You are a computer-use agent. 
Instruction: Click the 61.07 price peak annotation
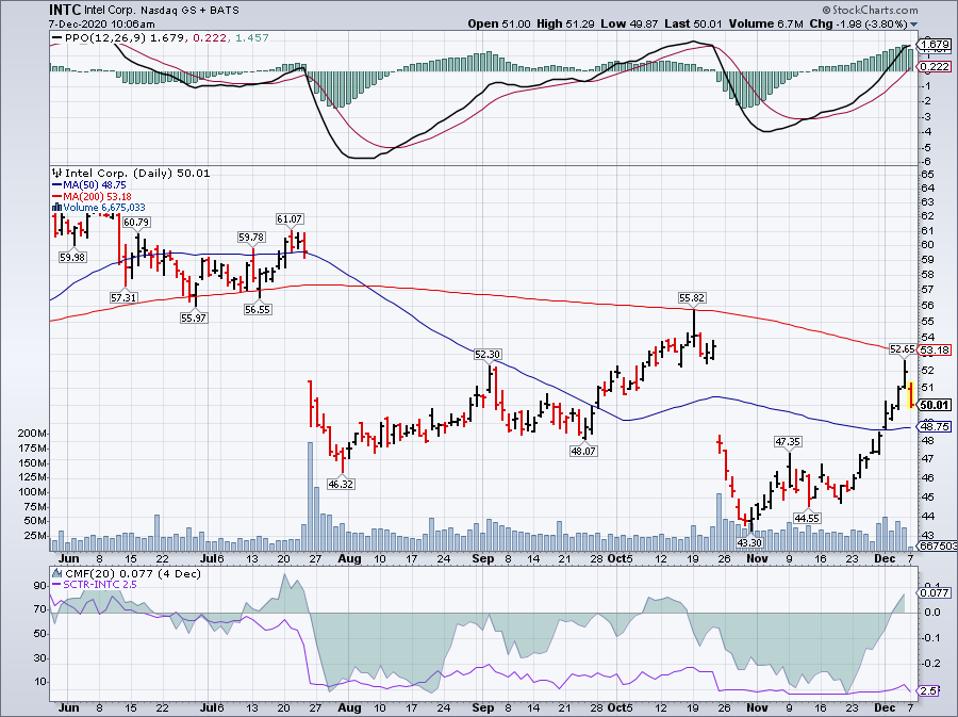[290, 219]
